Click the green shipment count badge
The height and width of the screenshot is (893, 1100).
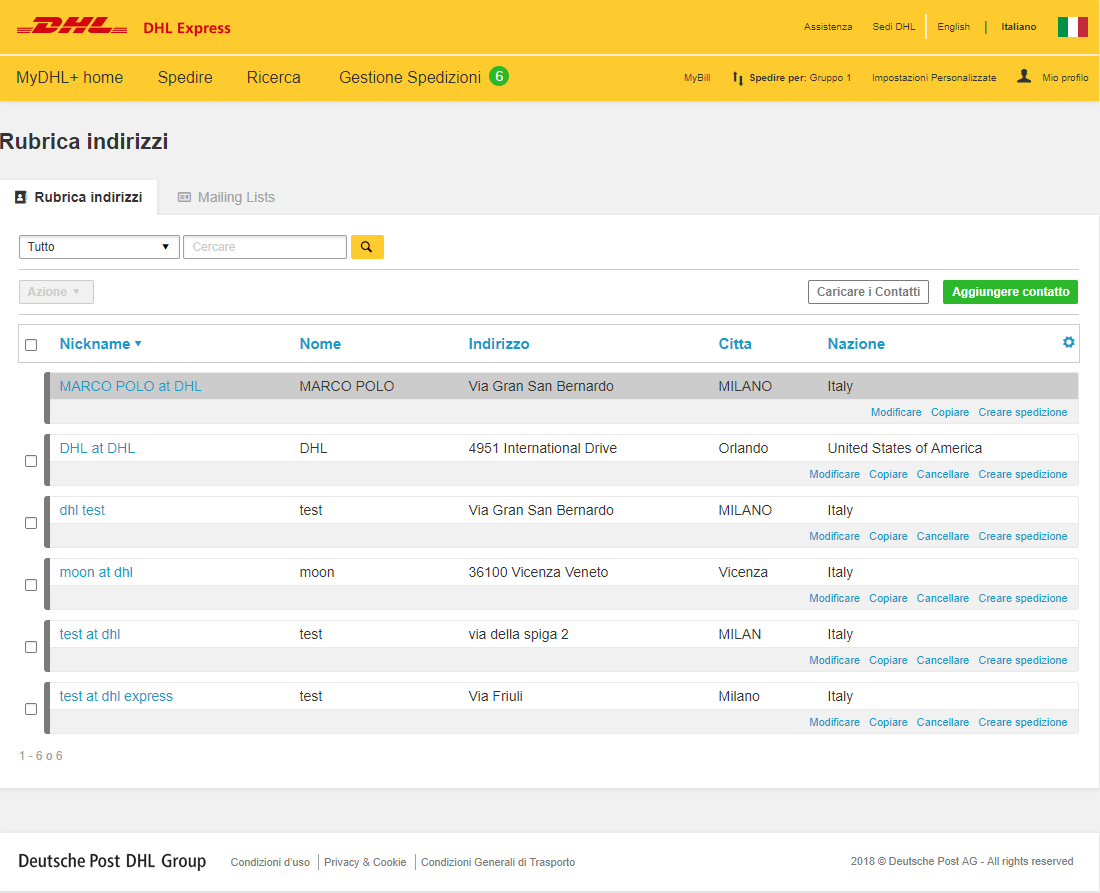(498, 76)
